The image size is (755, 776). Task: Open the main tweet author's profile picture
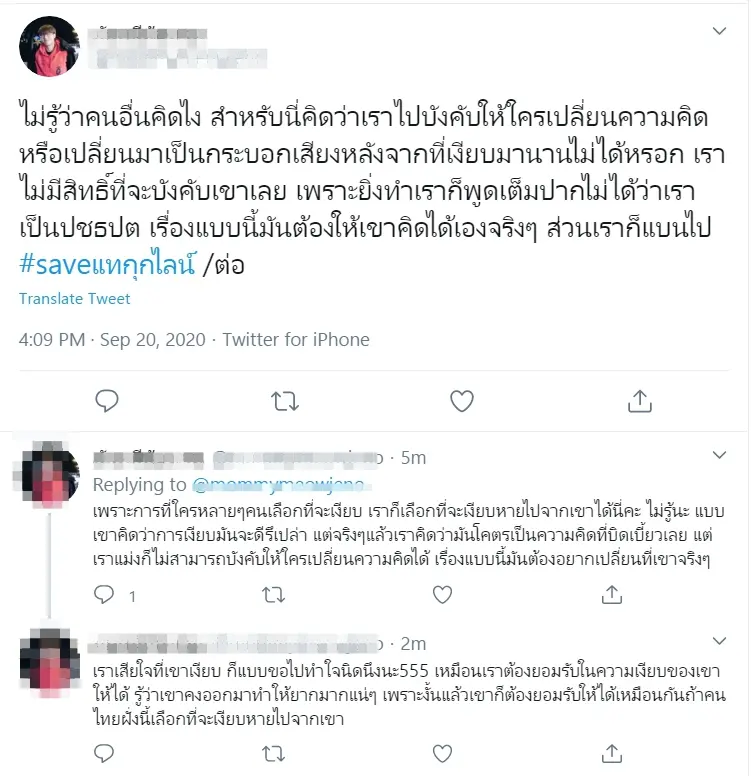coord(49,46)
